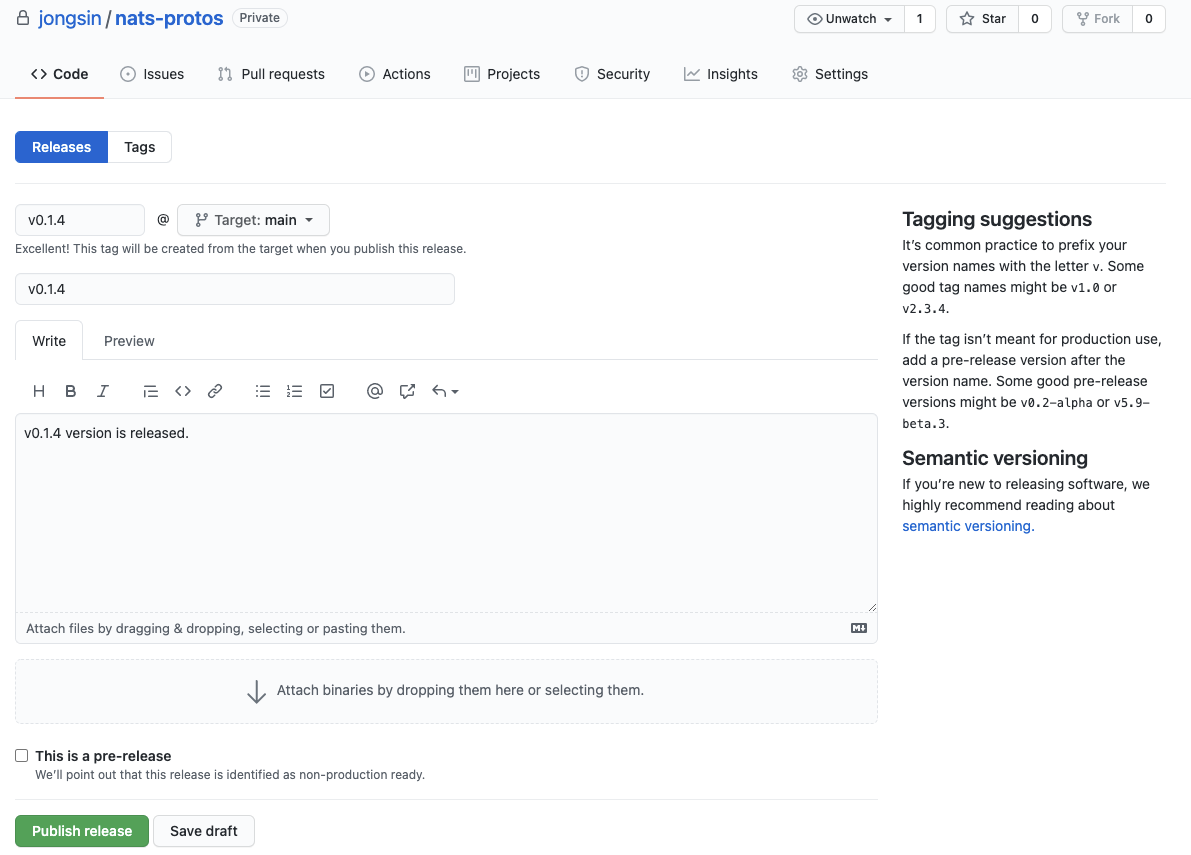Open the semantic versioning link
This screenshot has width=1191, height=855.
click(968, 526)
